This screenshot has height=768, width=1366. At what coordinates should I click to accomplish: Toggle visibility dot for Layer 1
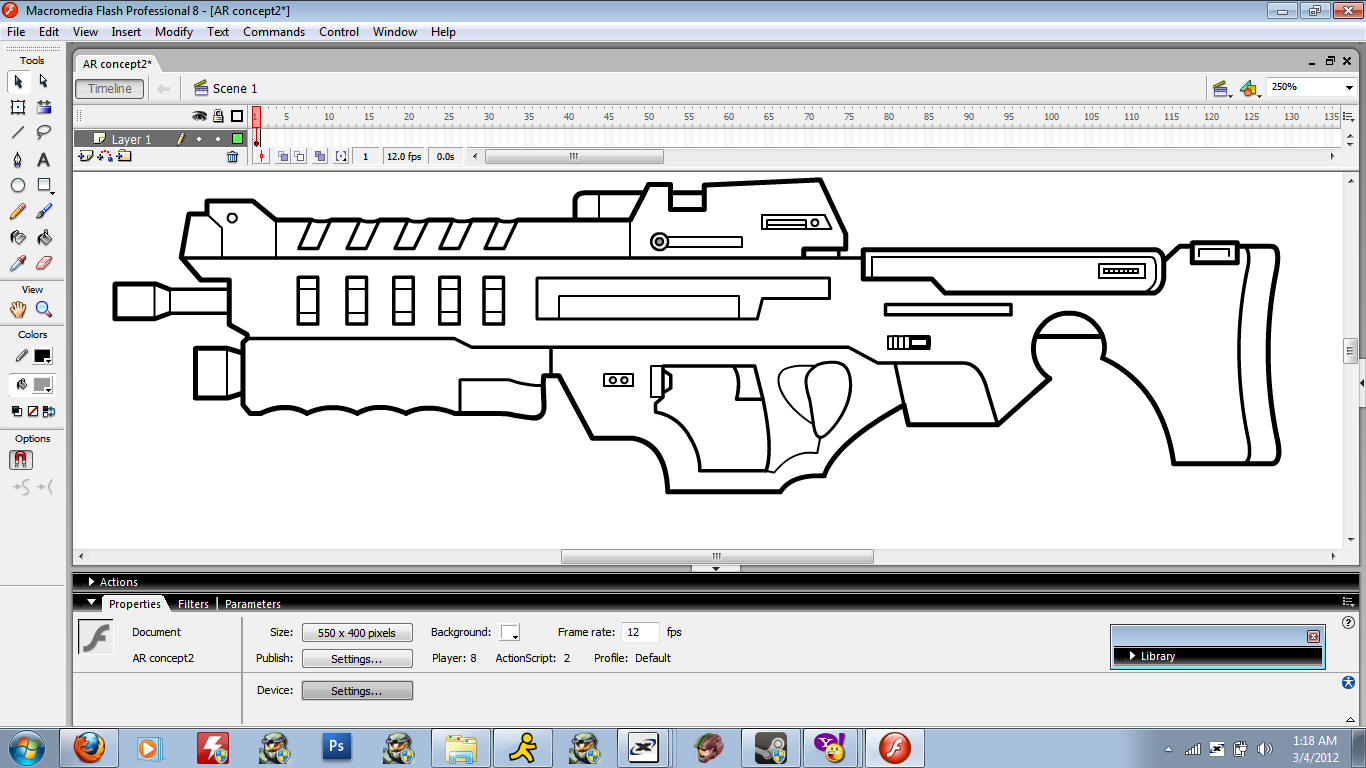[x=199, y=139]
